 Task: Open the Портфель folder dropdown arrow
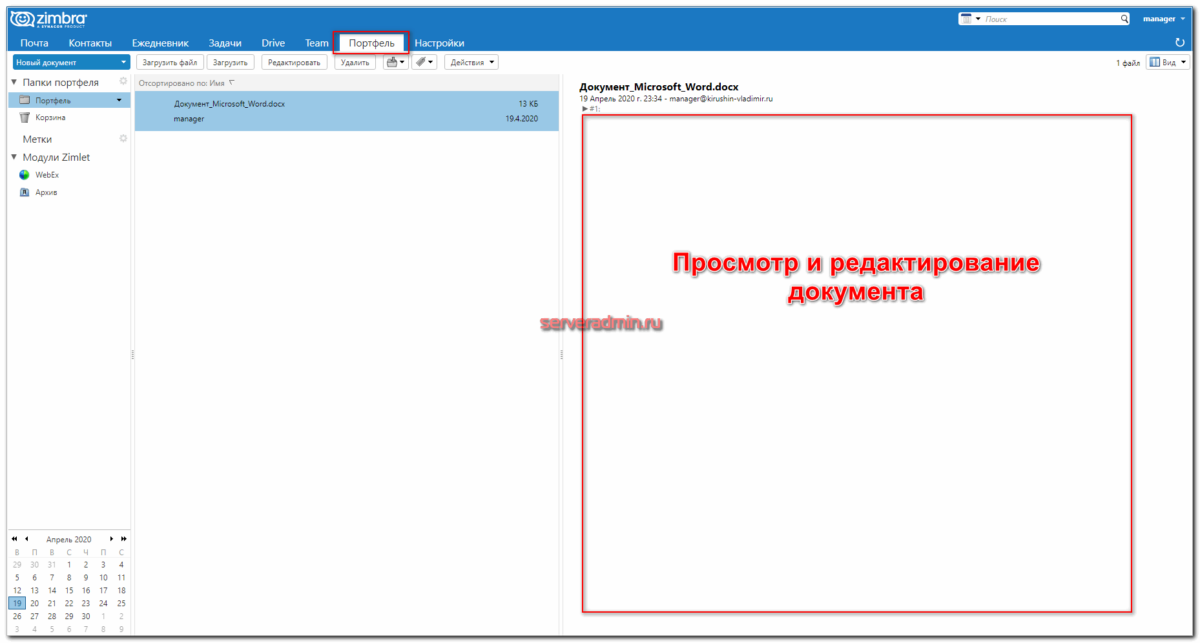(x=120, y=100)
